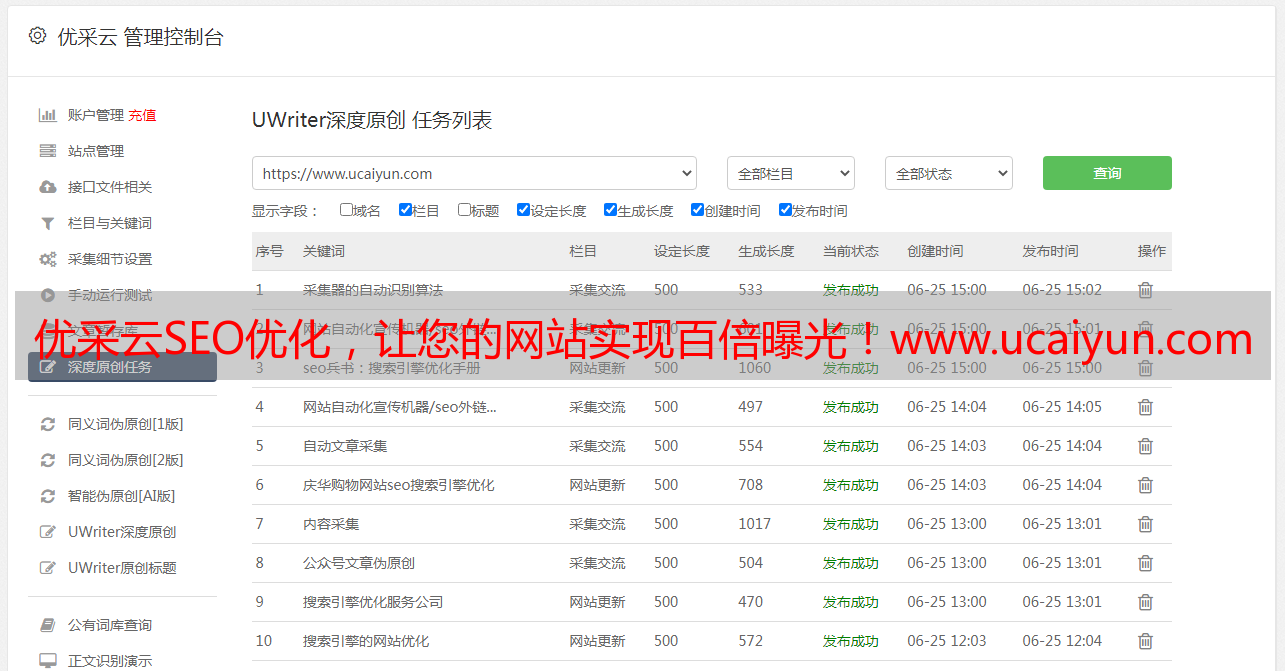Open the 全部栏目 dropdown
This screenshot has width=1285, height=671.
click(791, 173)
